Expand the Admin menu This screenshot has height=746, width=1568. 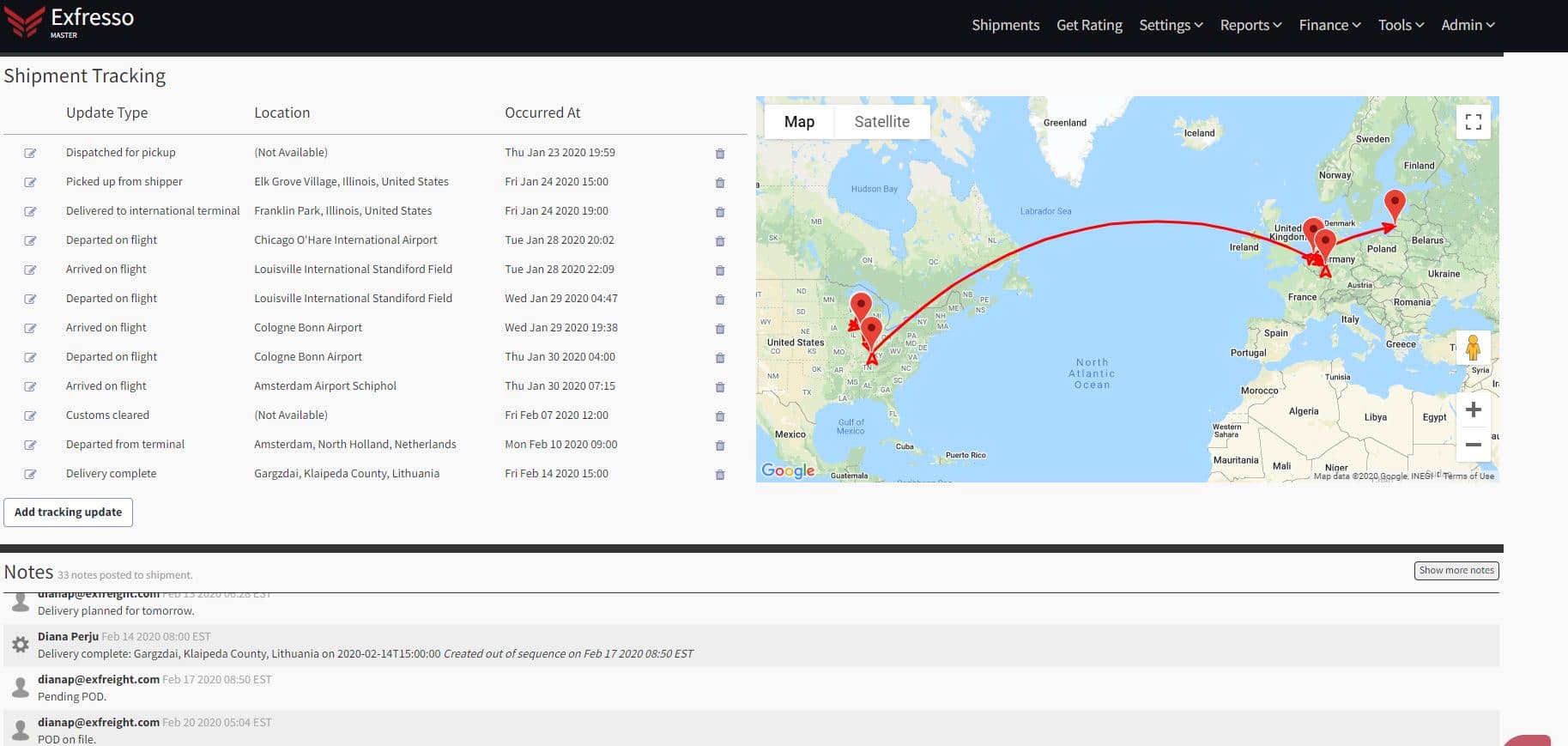(1468, 25)
